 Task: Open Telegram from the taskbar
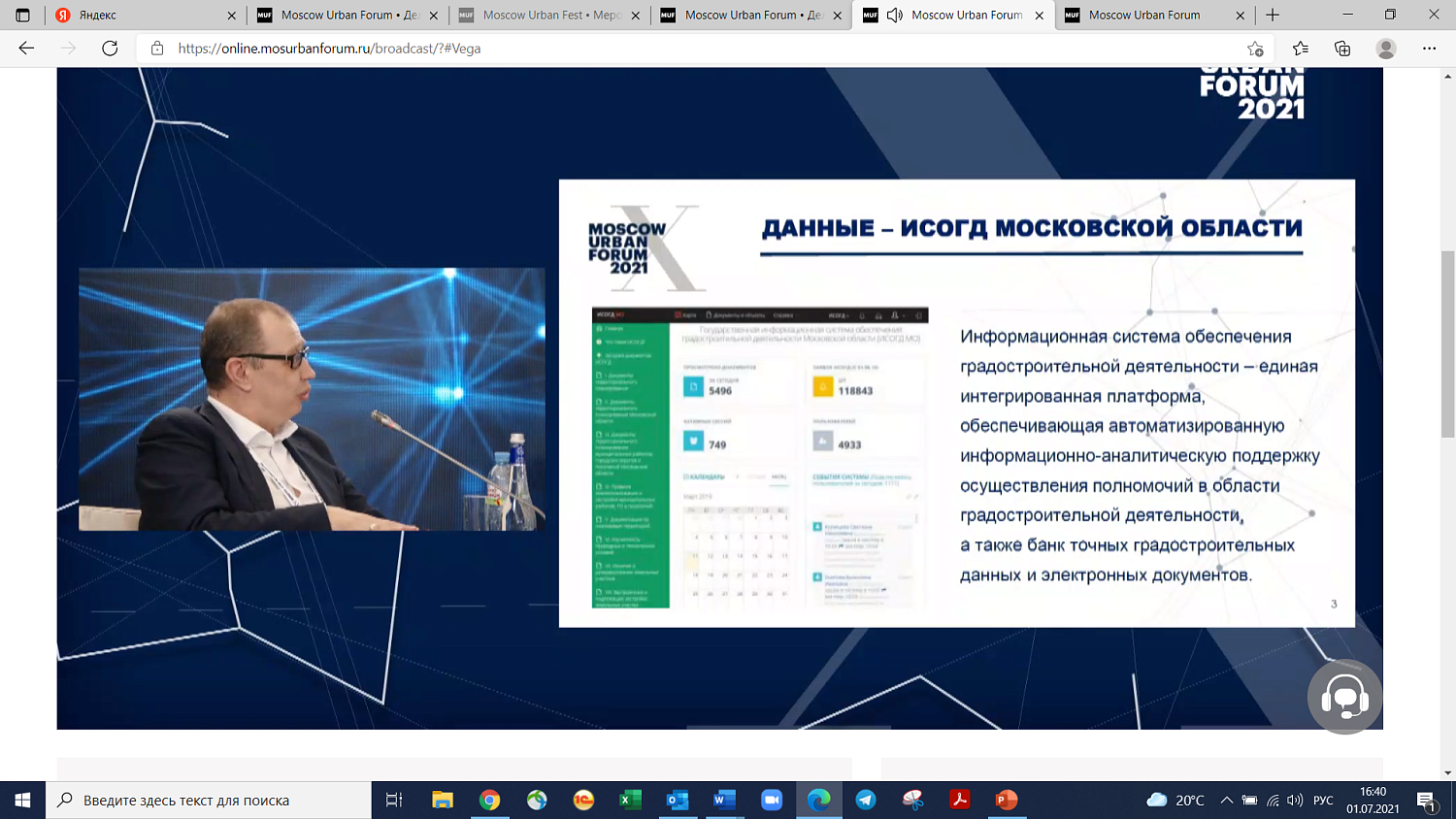tap(864, 801)
